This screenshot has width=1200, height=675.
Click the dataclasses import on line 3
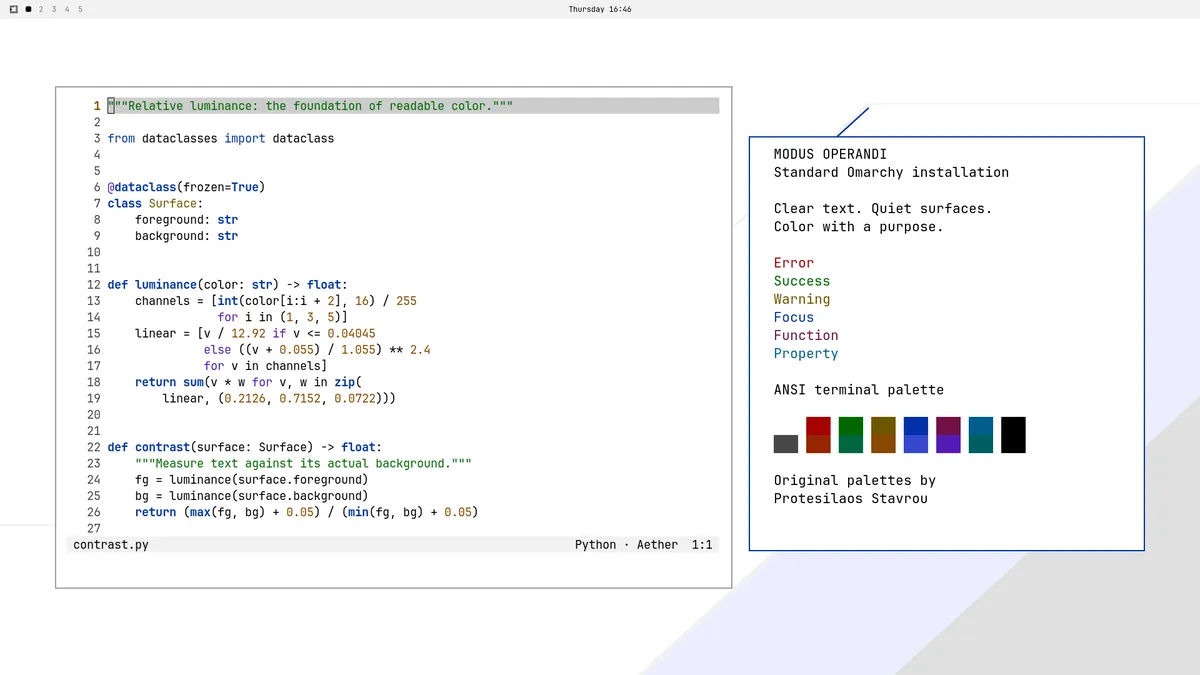tap(221, 138)
